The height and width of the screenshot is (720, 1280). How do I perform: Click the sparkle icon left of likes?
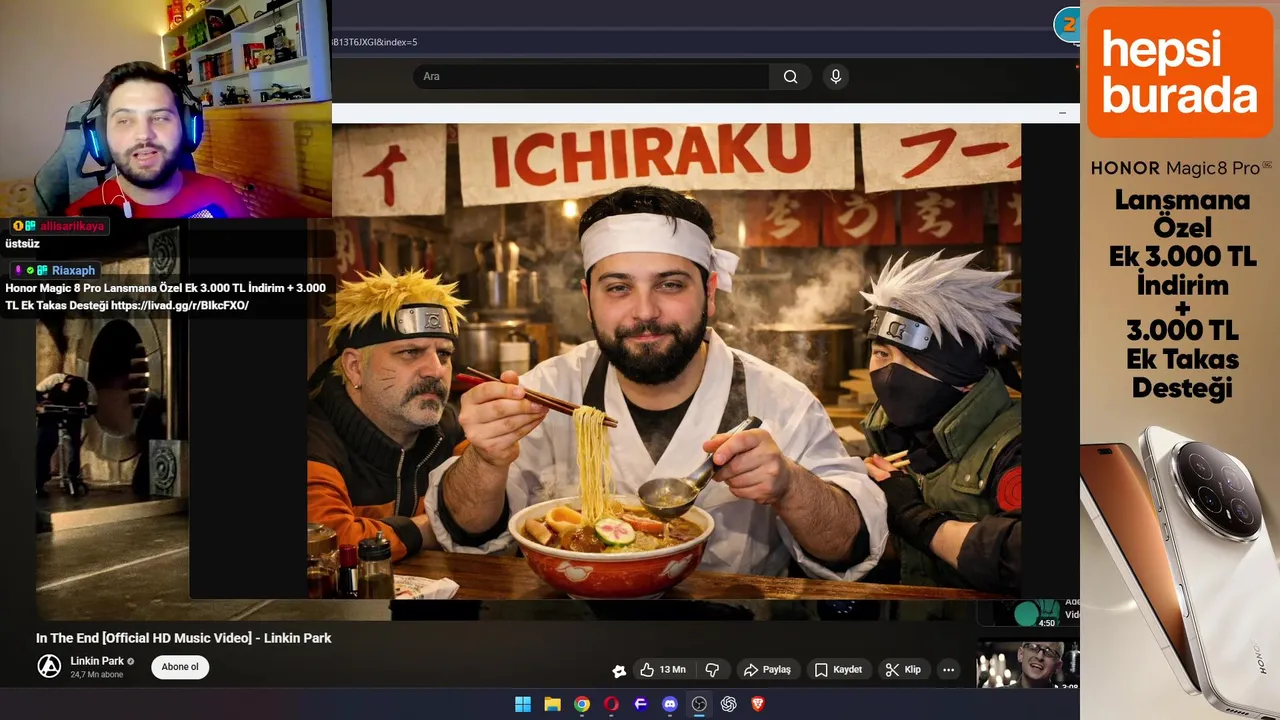coord(619,670)
